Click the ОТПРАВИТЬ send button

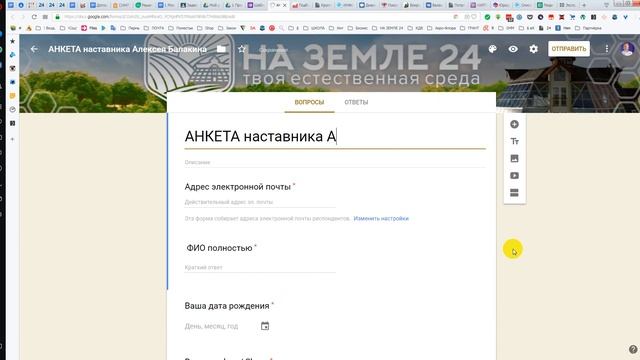[x=569, y=49]
